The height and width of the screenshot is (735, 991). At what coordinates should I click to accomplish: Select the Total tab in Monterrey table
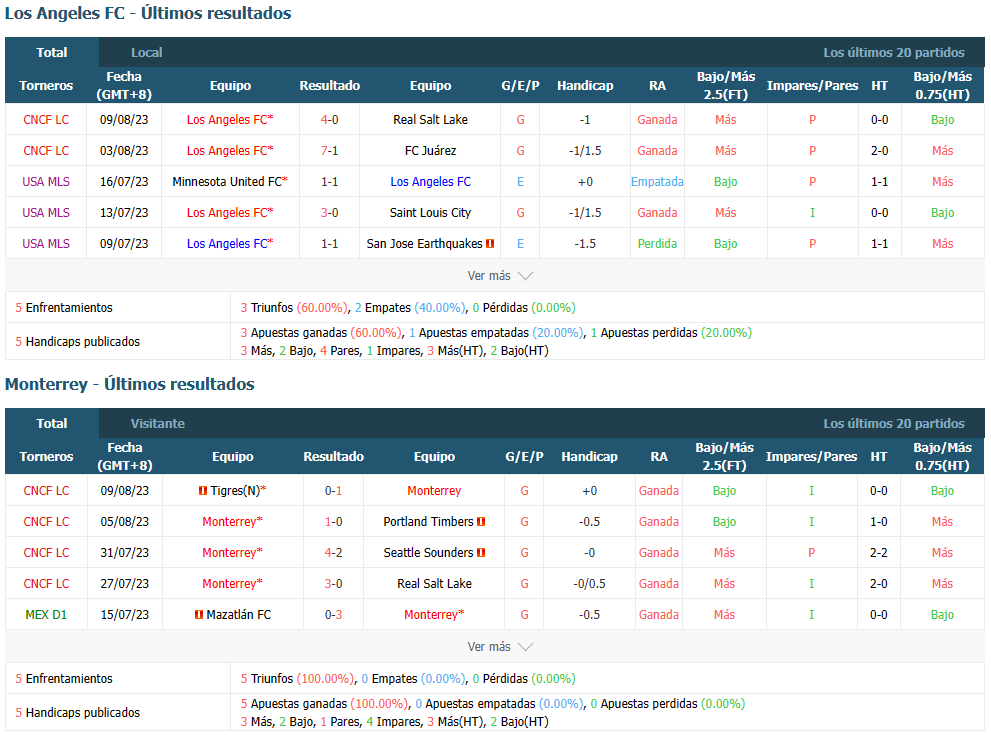tap(52, 423)
